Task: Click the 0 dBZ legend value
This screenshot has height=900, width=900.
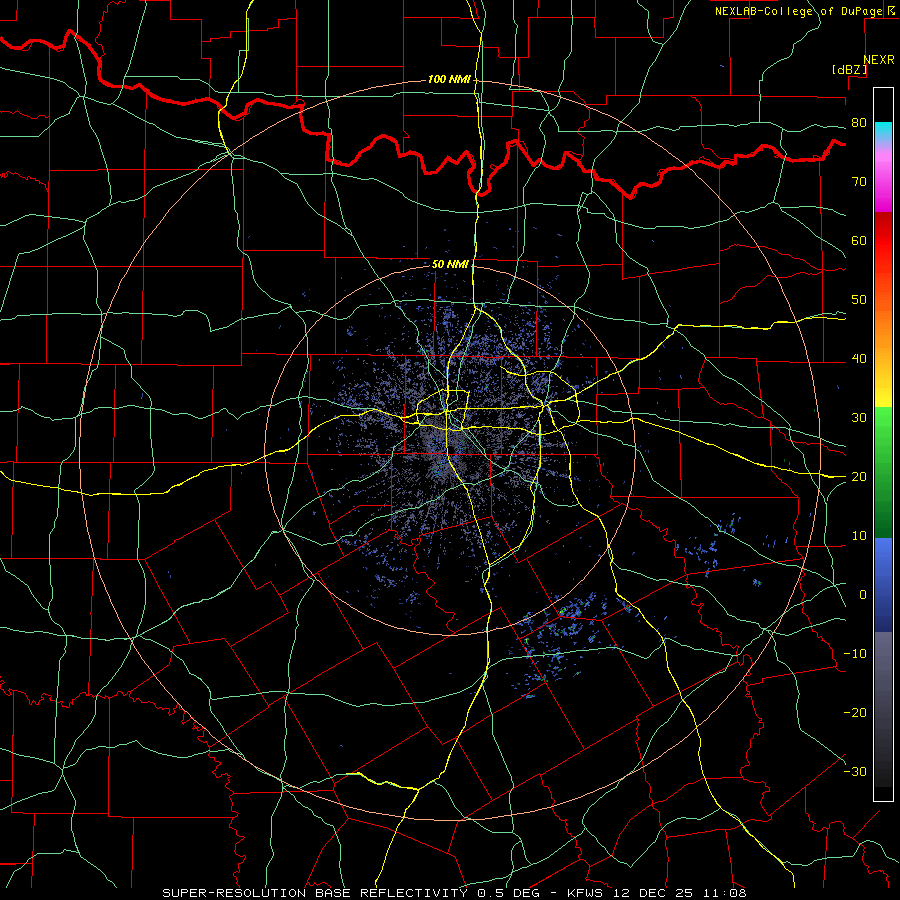Action: pos(863,595)
